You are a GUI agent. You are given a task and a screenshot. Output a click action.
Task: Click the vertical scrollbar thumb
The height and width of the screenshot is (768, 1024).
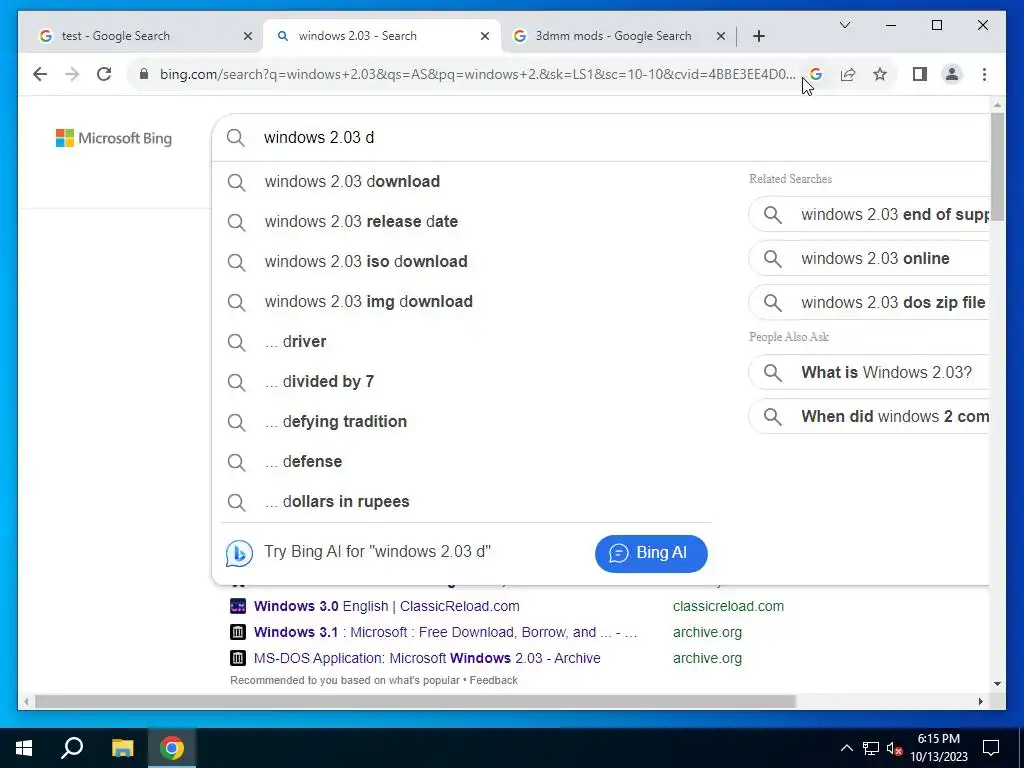997,167
